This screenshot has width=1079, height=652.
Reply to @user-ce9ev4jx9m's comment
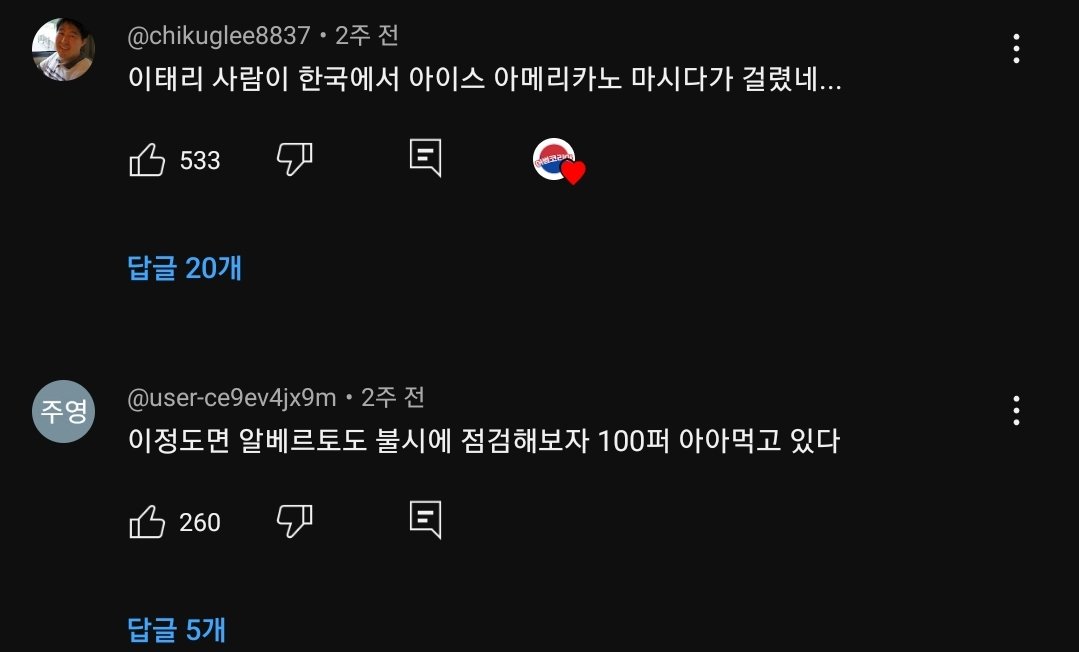tap(426, 520)
